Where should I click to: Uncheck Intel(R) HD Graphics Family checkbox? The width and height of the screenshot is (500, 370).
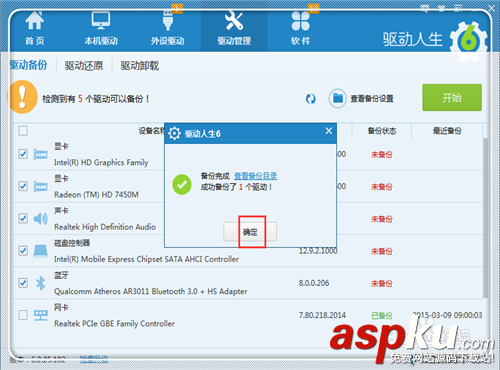23,154
